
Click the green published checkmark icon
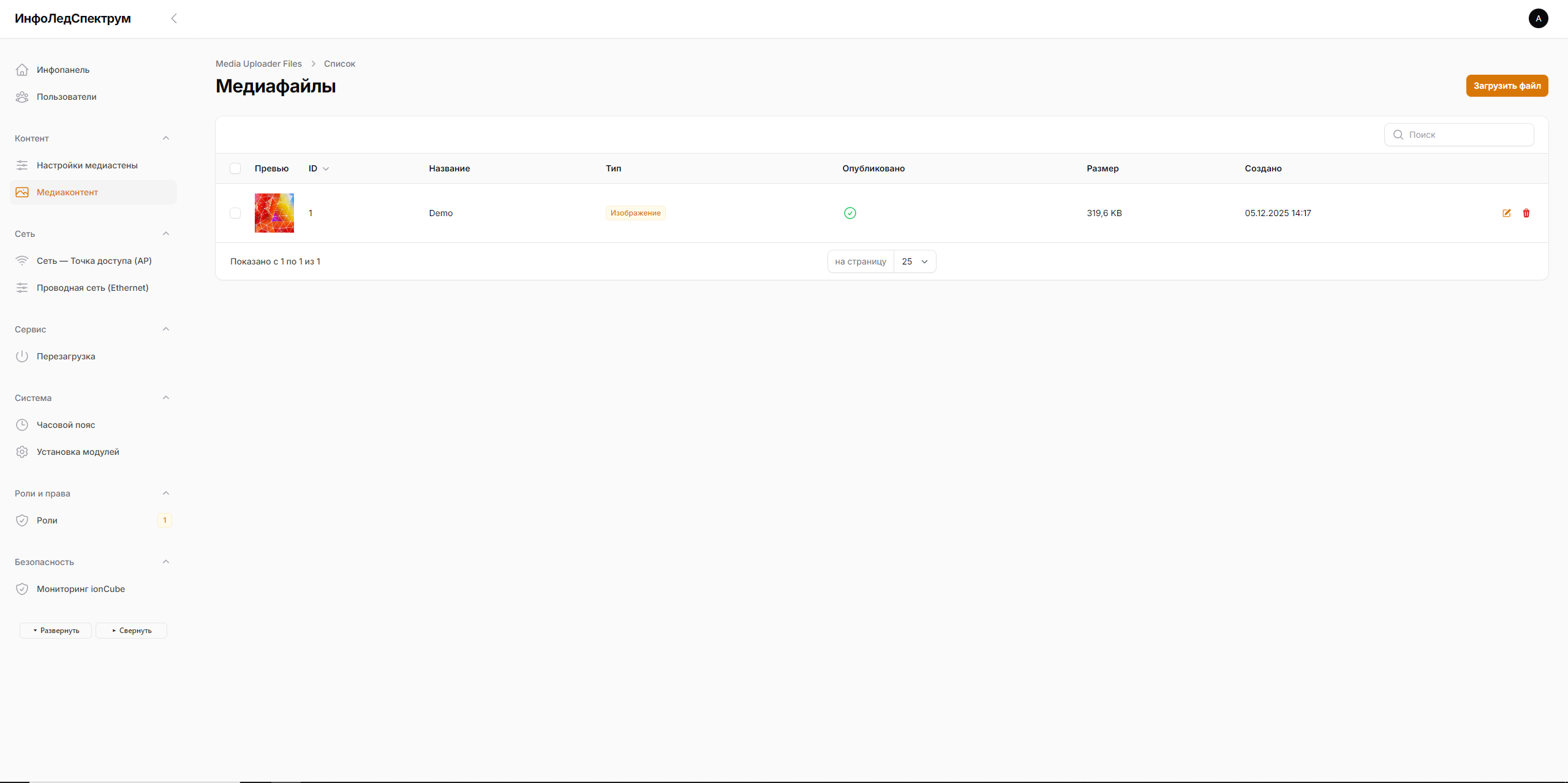850,213
